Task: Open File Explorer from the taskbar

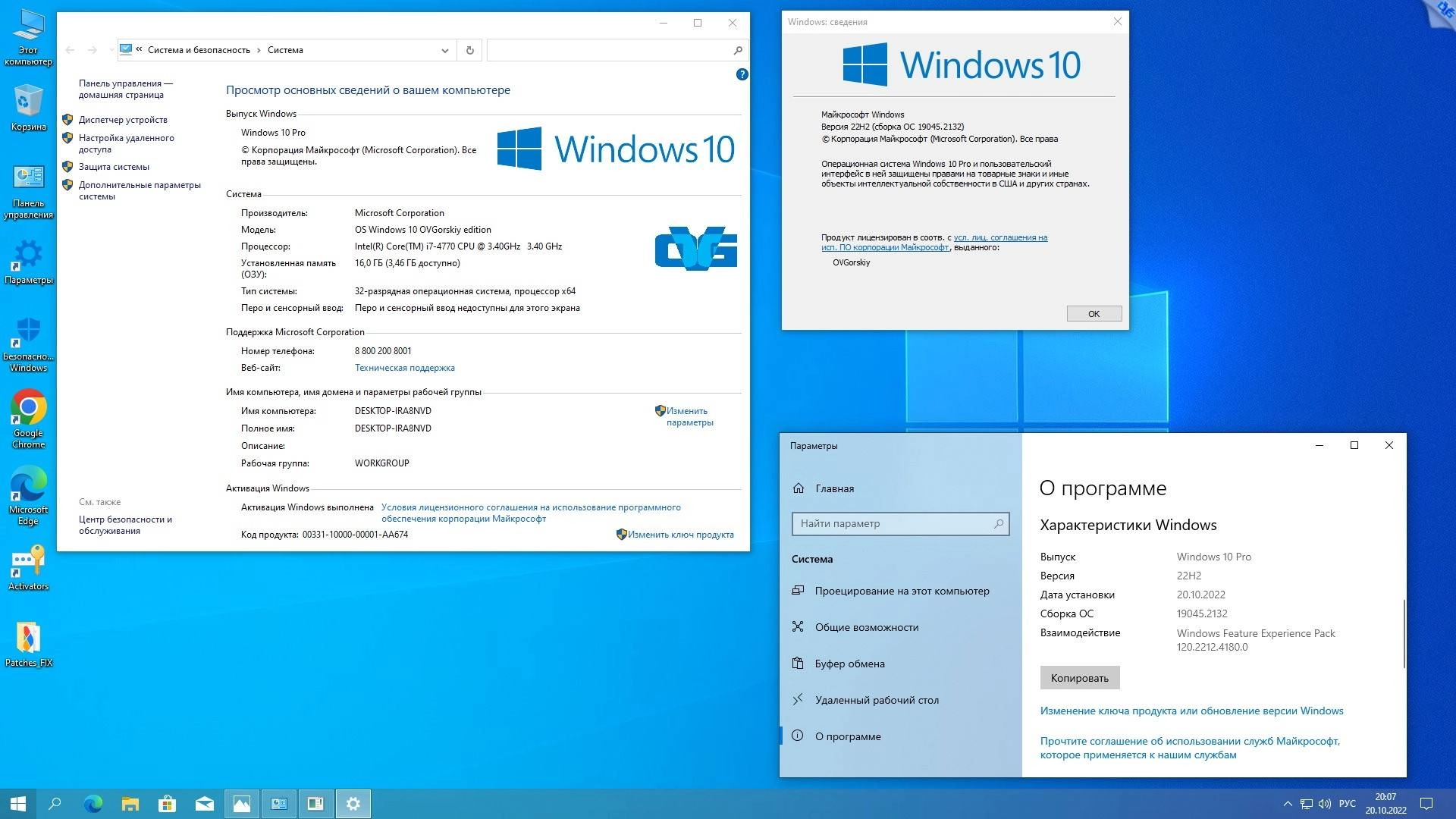Action: (130, 804)
